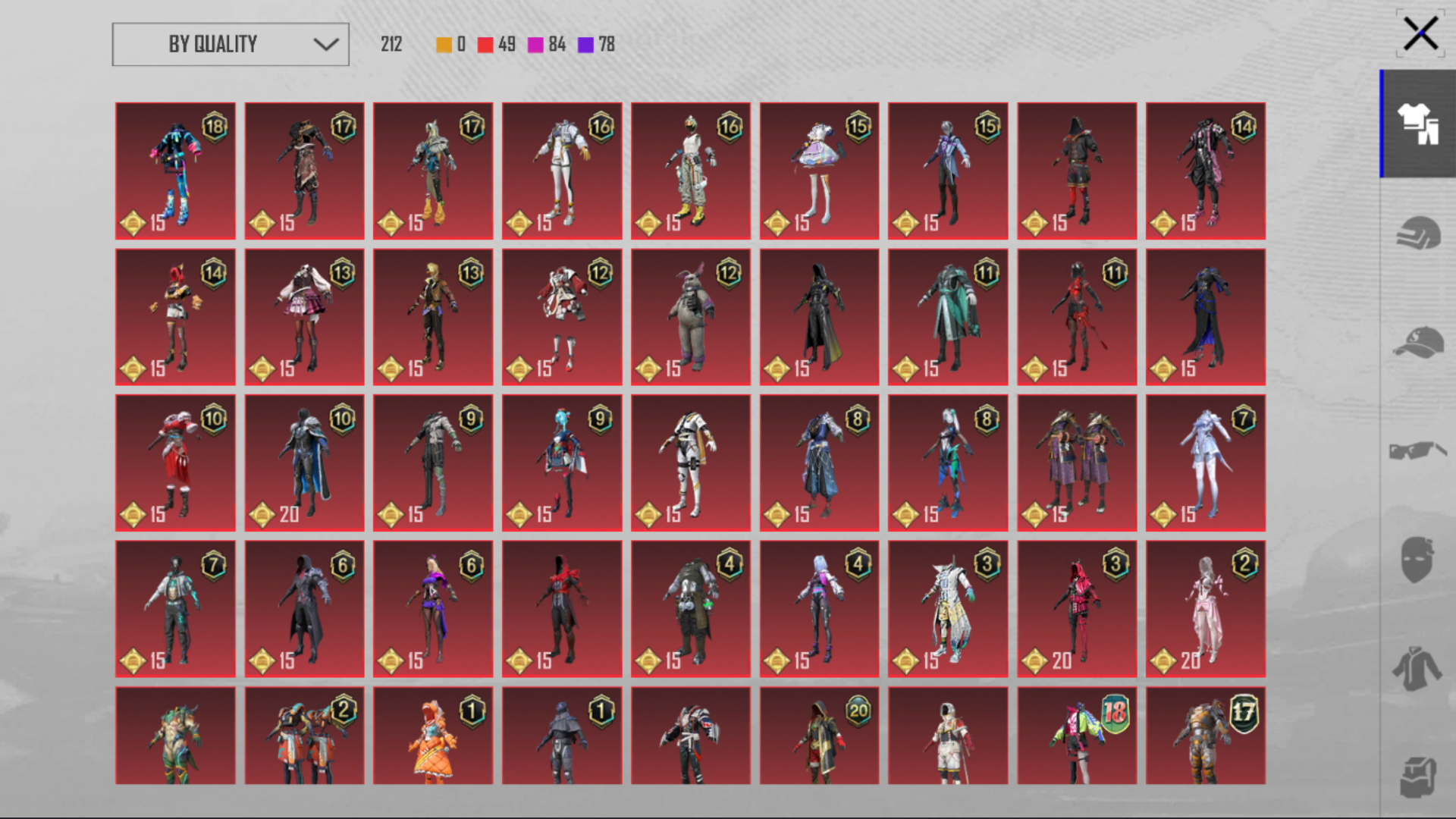
Task: Select the paired orange outfit set level 2
Action: [x=304, y=736]
